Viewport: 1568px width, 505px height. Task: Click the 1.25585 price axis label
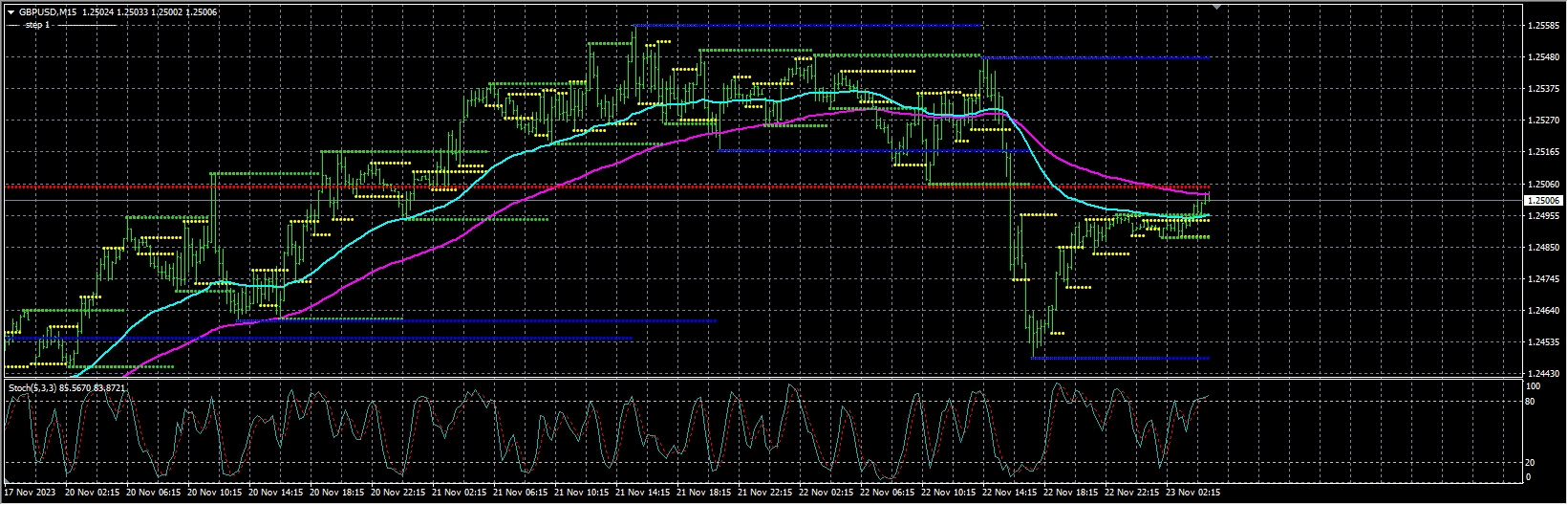pos(1543,27)
